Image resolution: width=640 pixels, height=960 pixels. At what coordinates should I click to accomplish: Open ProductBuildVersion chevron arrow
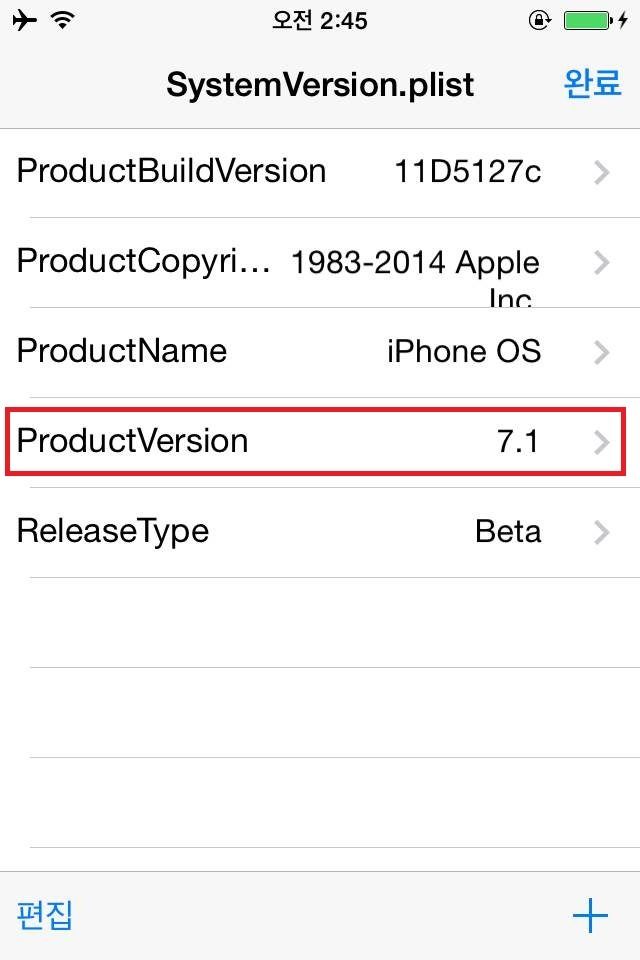click(601, 172)
